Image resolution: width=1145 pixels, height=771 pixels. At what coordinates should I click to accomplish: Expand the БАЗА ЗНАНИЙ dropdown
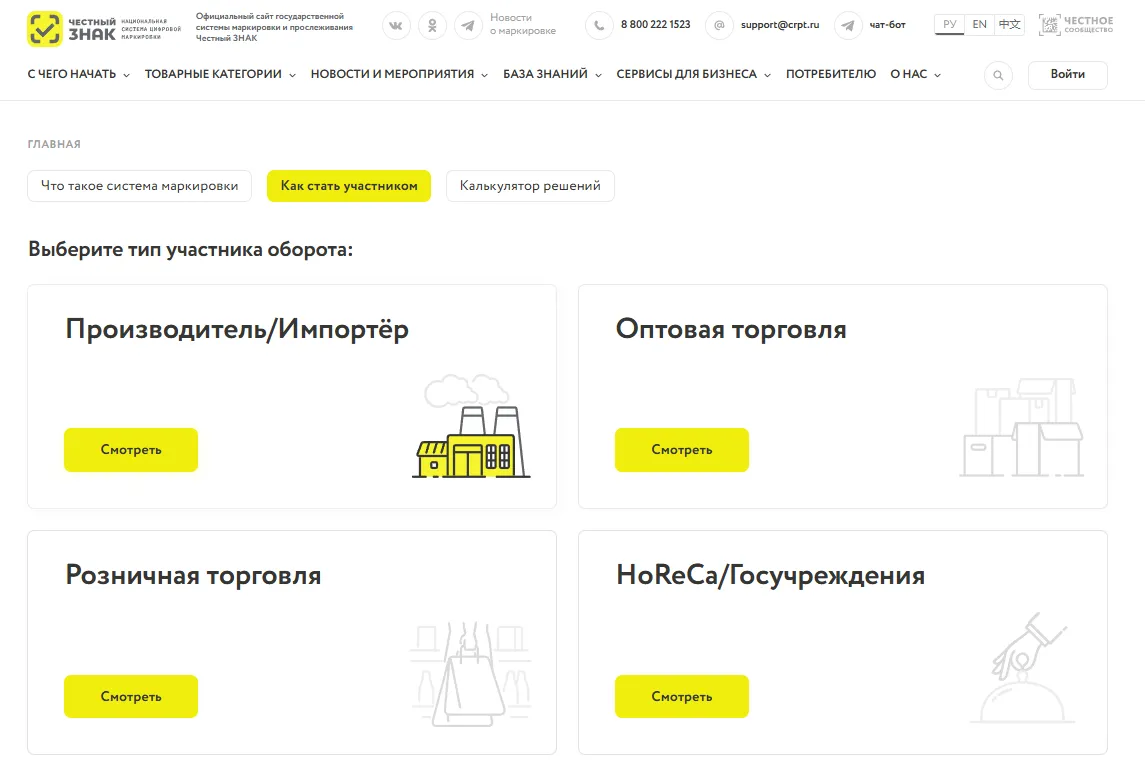coord(552,75)
